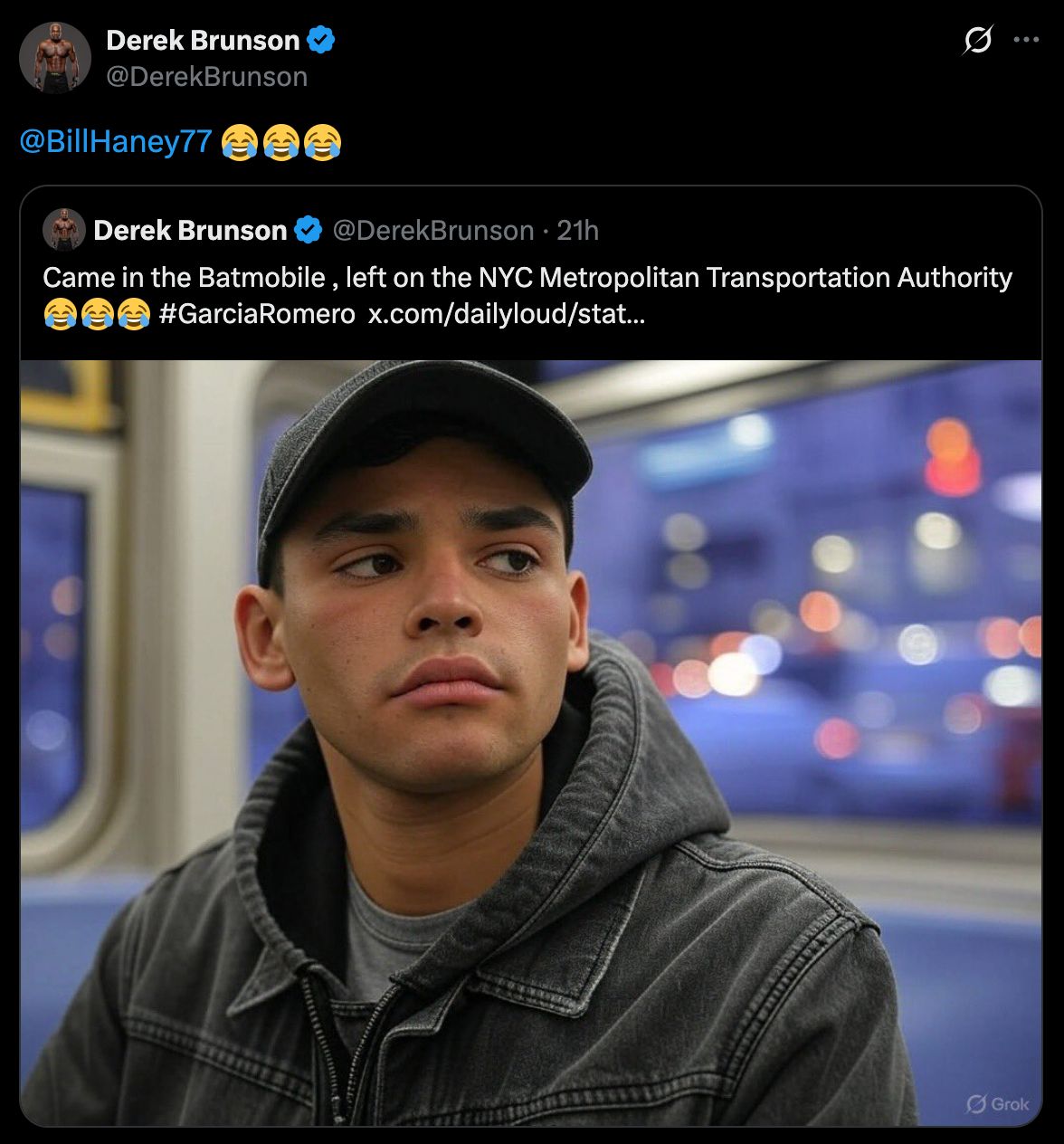Open the 21h timestamp of quoted post

click(577, 231)
